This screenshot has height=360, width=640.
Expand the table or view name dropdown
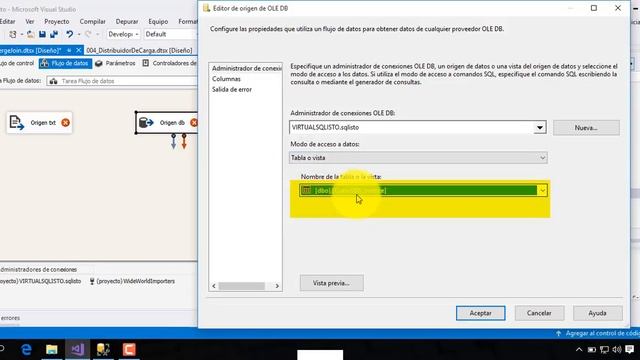[542, 191]
